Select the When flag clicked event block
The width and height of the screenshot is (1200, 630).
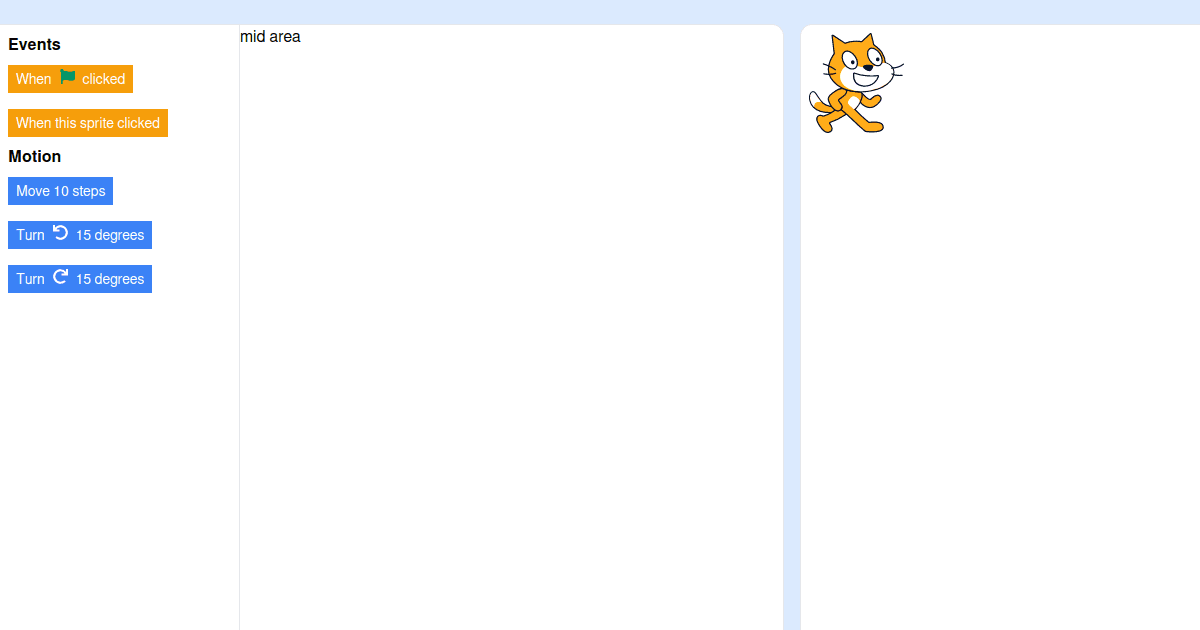coord(70,78)
